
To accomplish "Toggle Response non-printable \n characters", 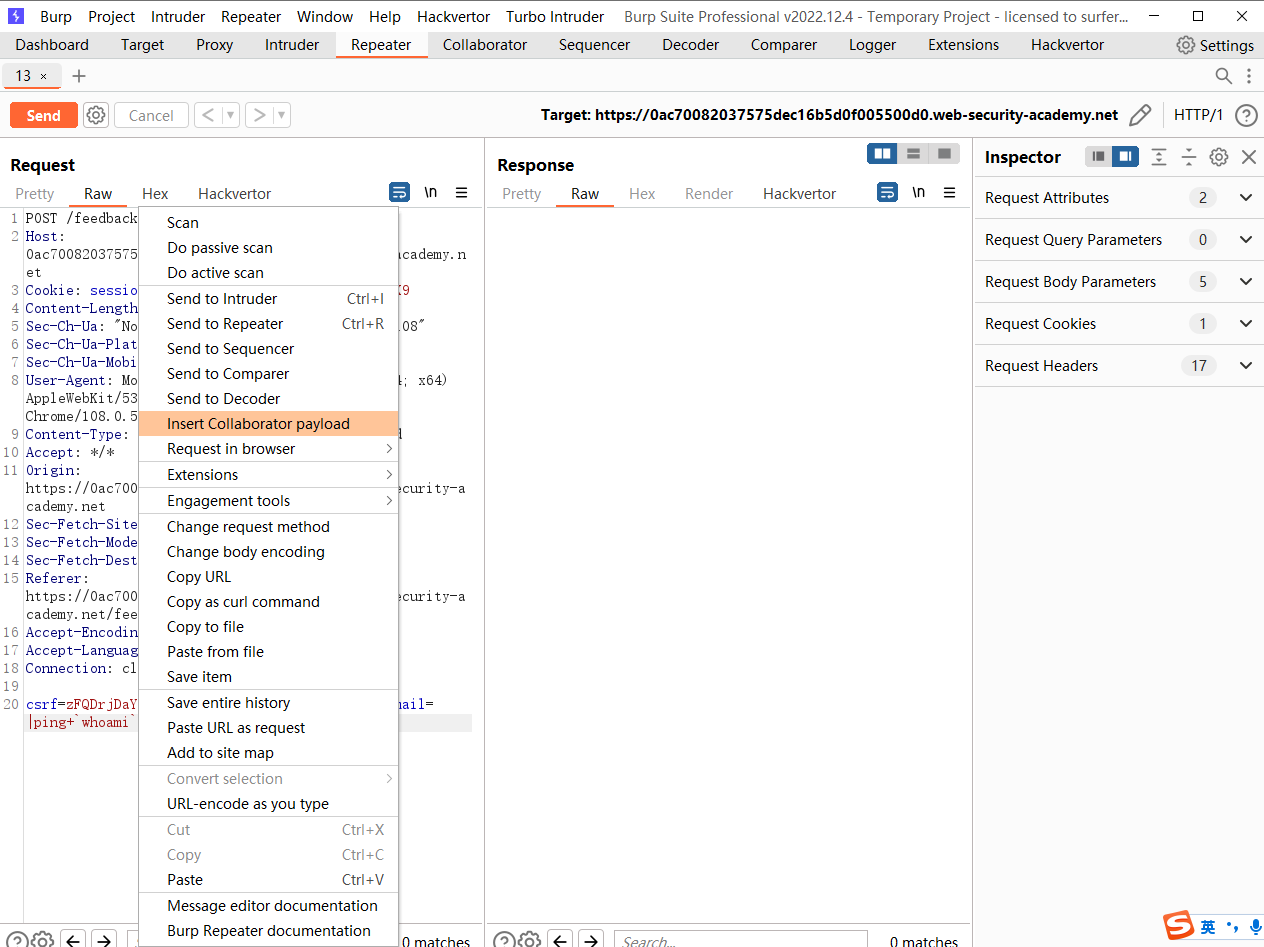I will (919, 192).
